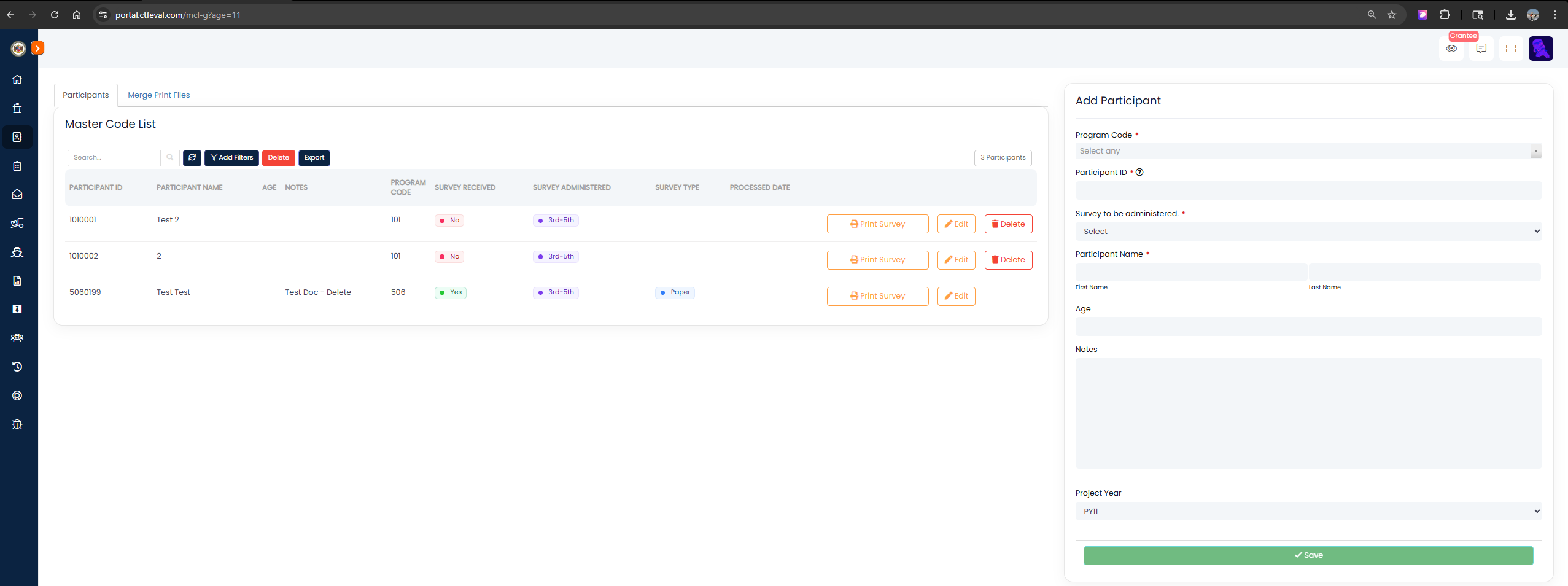1568x586 pixels.
Task: Click the home icon in the sidebar
Action: [17, 79]
